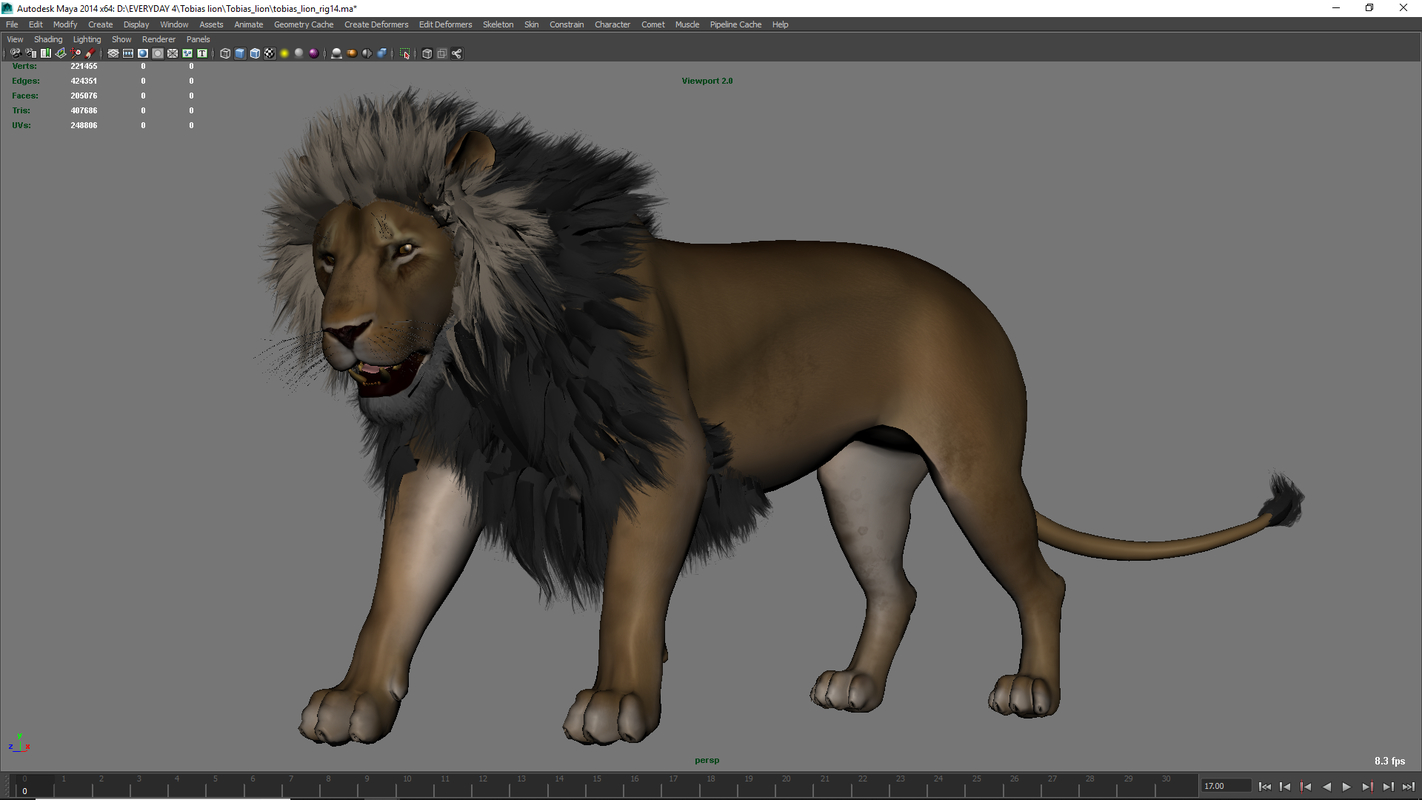This screenshot has height=800, width=1422.
Task: Open the Shading menu
Action: 48,39
